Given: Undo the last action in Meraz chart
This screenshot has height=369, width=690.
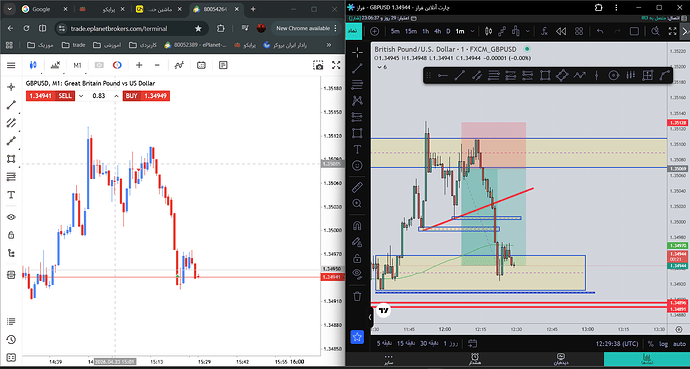Looking at the screenshot, I should (600, 31).
